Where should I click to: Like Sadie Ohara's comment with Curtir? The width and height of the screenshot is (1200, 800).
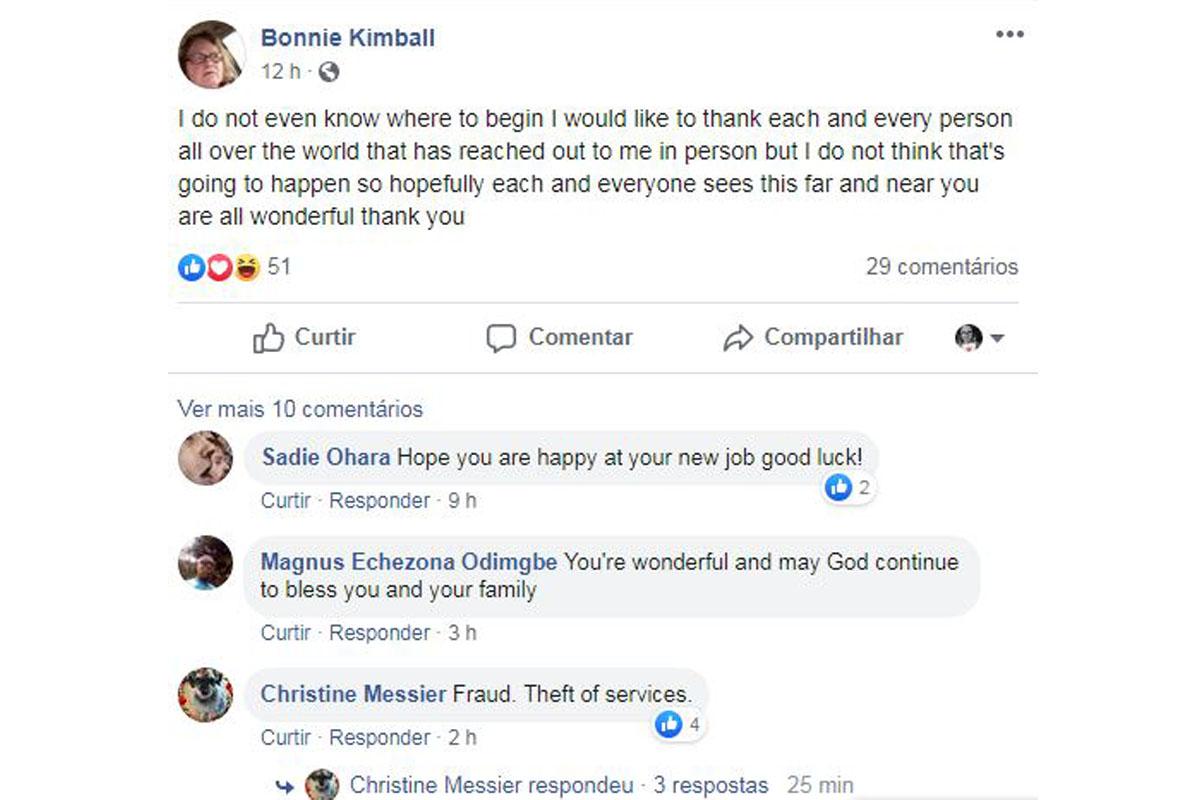[x=285, y=501]
